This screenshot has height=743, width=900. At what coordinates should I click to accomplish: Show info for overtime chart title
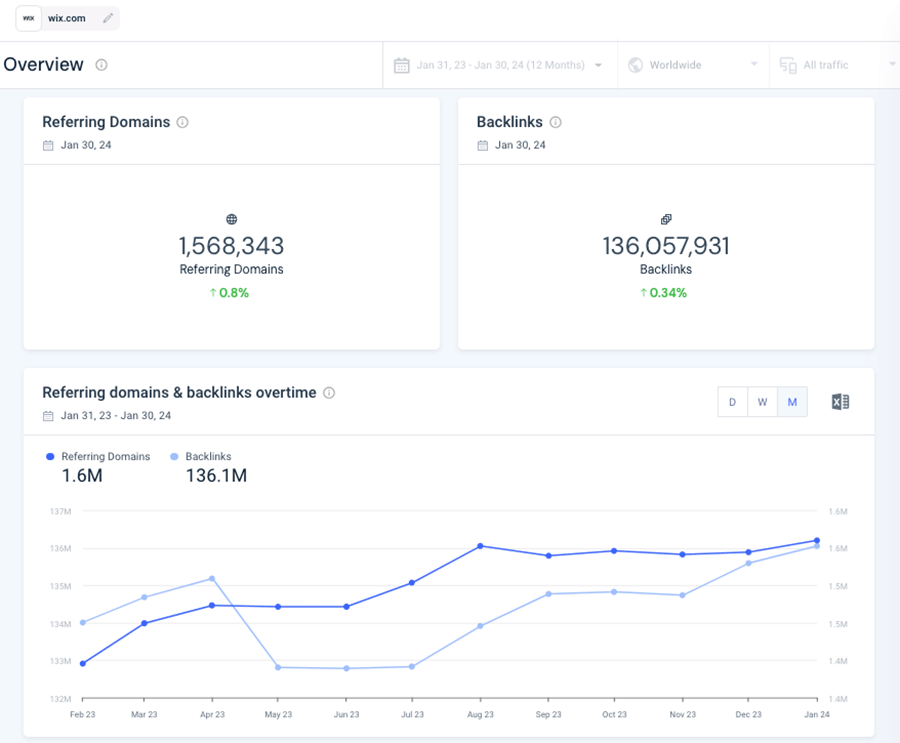click(329, 393)
